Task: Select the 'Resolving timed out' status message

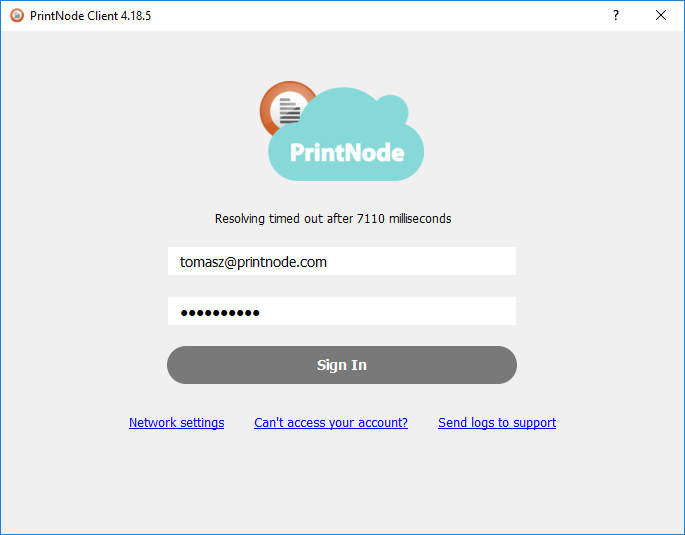Action: coord(333,218)
